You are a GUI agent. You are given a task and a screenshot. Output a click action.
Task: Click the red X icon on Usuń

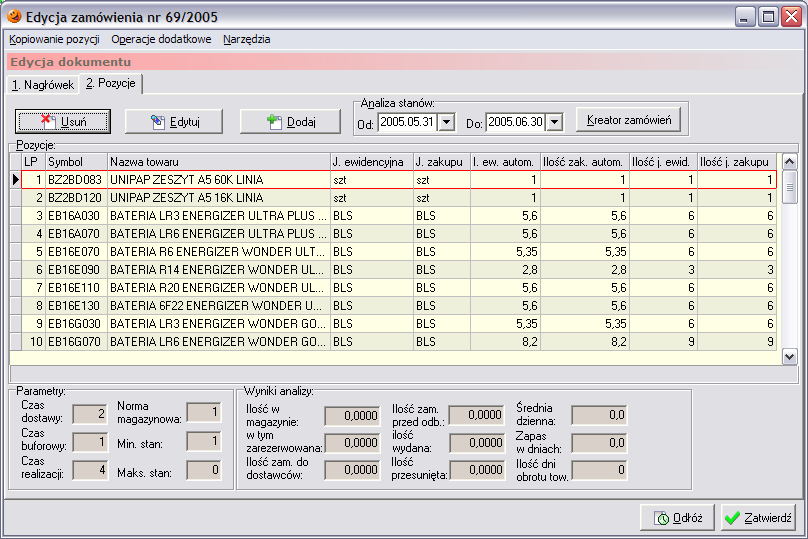[x=48, y=122]
